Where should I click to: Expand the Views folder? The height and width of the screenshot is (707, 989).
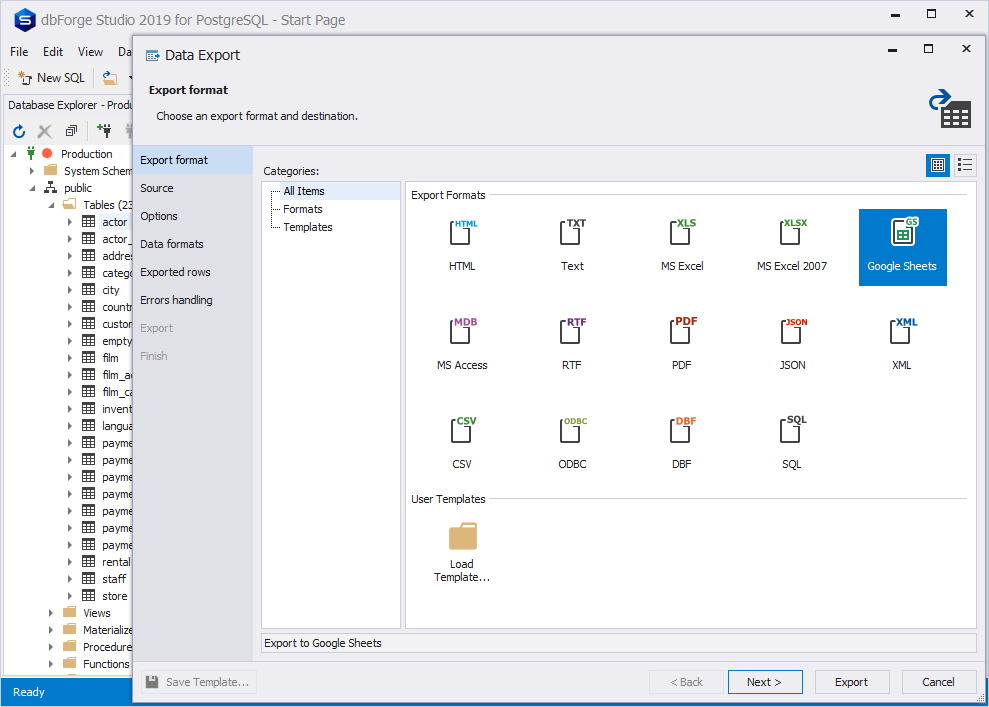(51, 613)
